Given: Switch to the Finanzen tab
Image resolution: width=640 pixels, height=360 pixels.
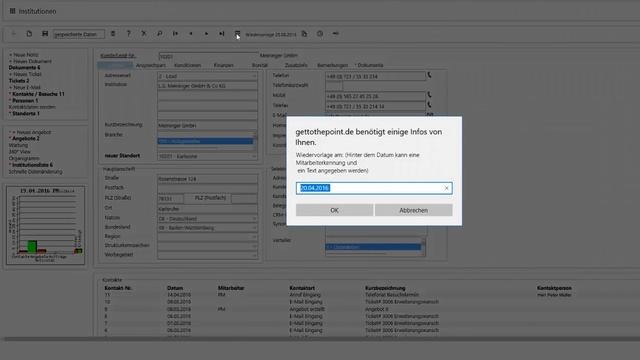Looking at the screenshot, I should pos(224,65).
